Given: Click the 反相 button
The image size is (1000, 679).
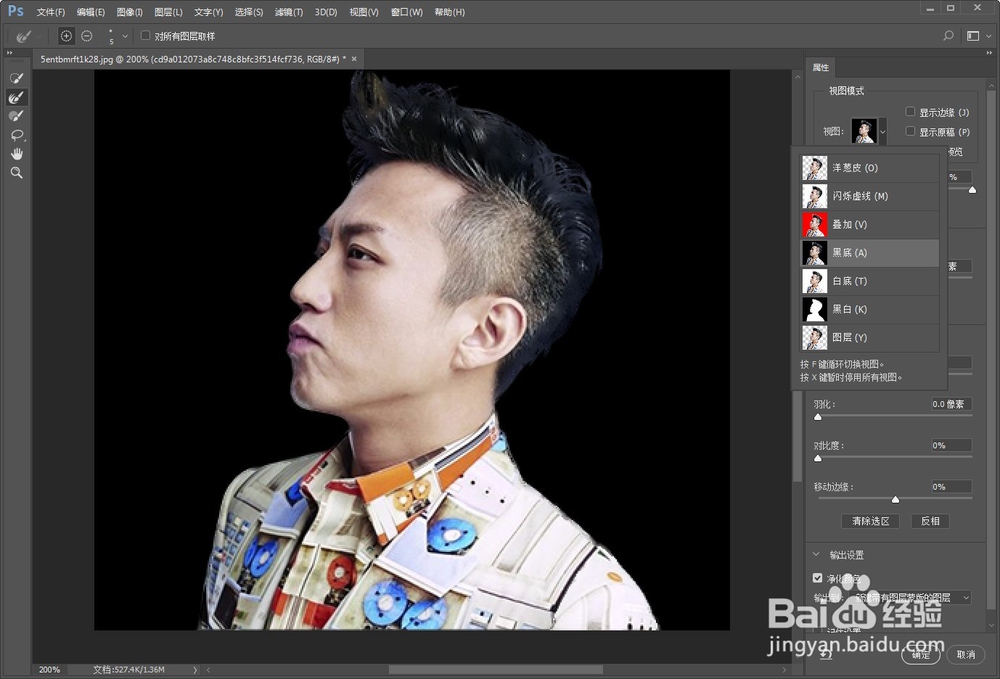Looking at the screenshot, I should (x=930, y=521).
